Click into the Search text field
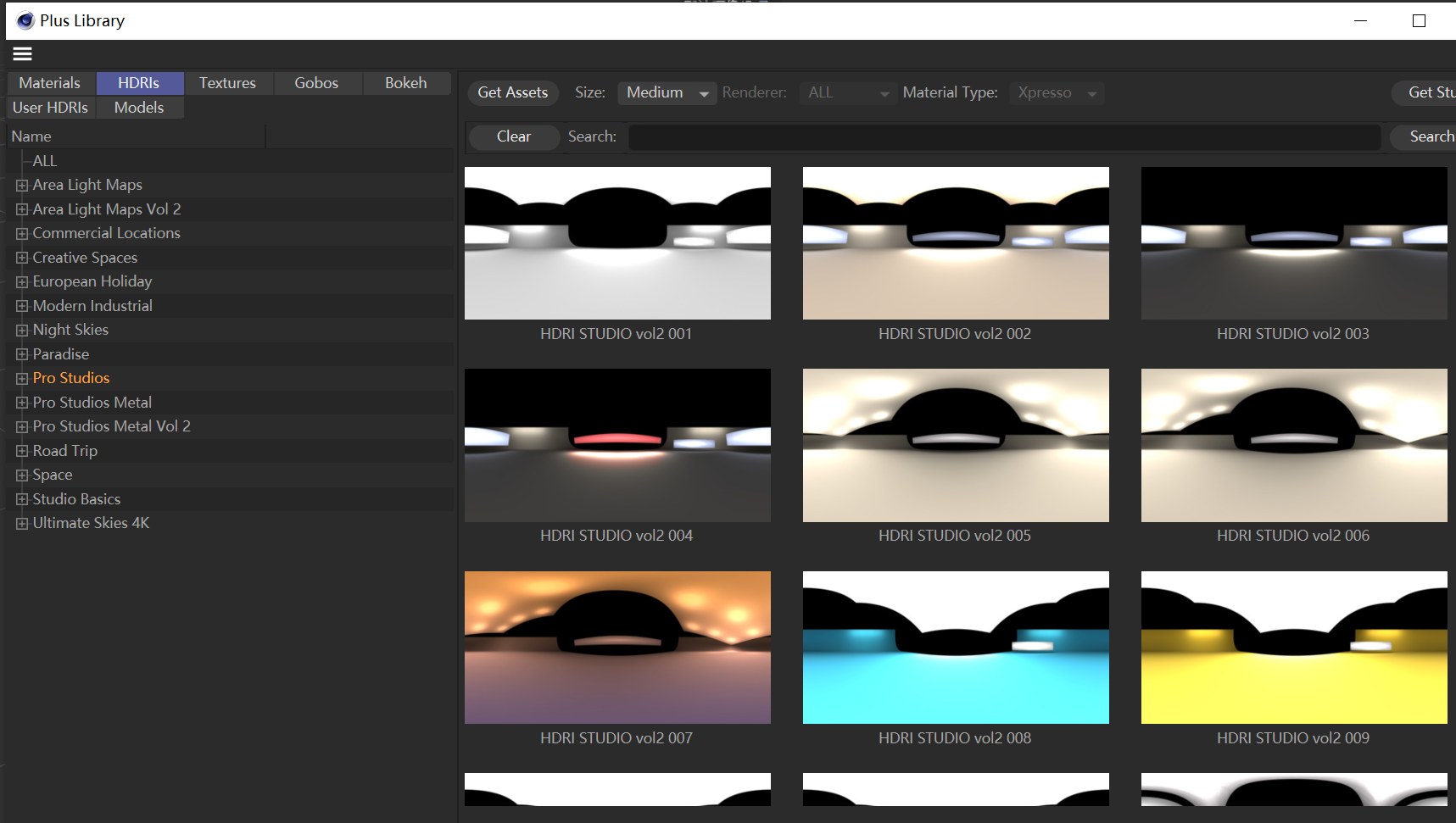Image resolution: width=1456 pixels, height=823 pixels. 1005,136
